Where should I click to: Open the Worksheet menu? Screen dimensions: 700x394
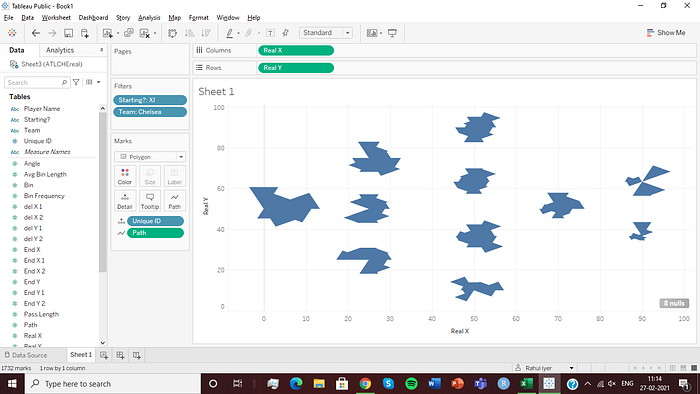56,17
